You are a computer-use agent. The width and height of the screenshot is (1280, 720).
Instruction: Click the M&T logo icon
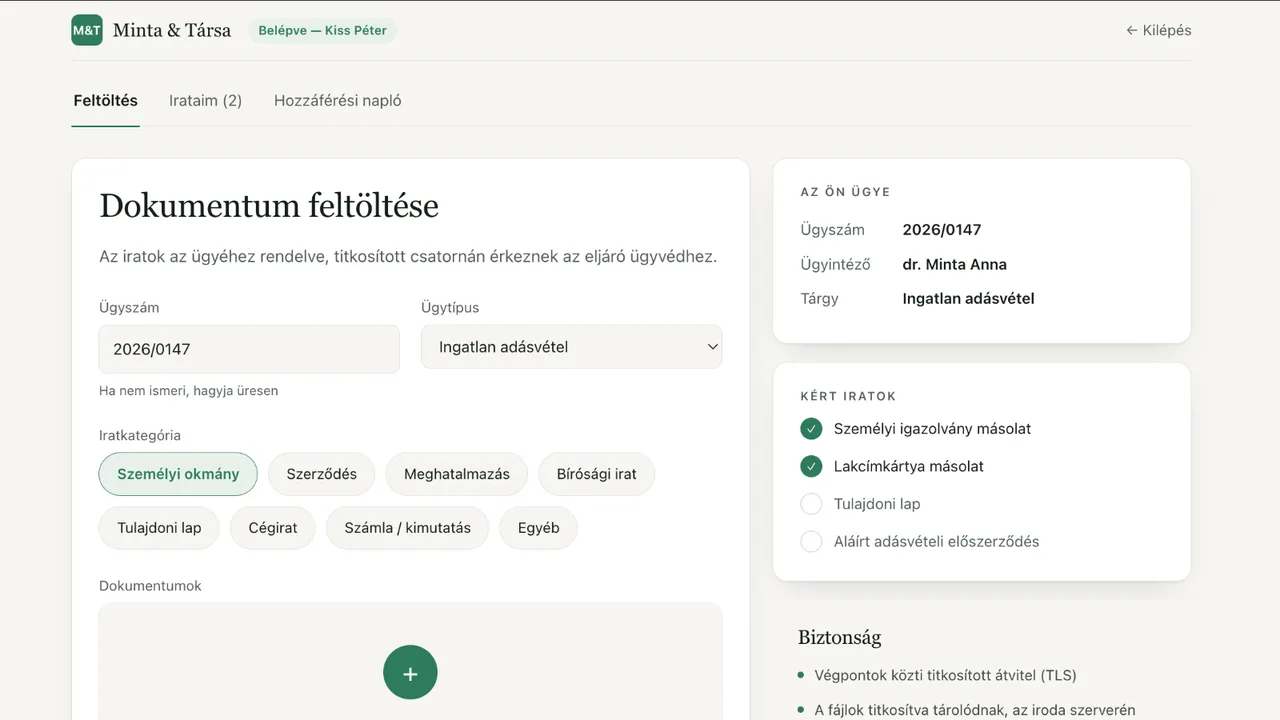pos(87,30)
